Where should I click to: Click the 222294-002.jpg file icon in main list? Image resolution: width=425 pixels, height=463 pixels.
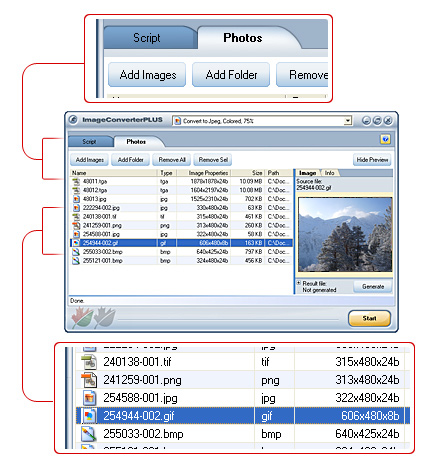[x=76, y=208]
